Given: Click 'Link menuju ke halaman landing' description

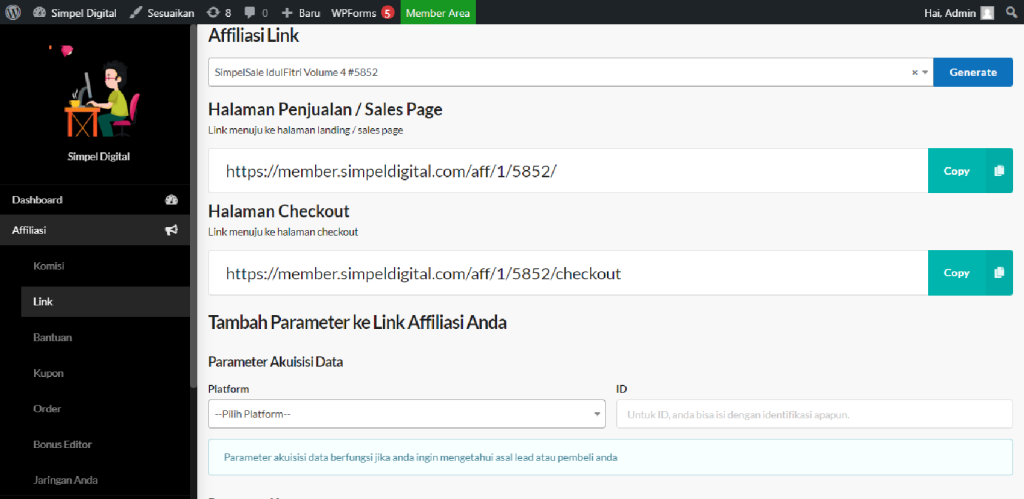Looking at the screenshot, I should point(306,130).
